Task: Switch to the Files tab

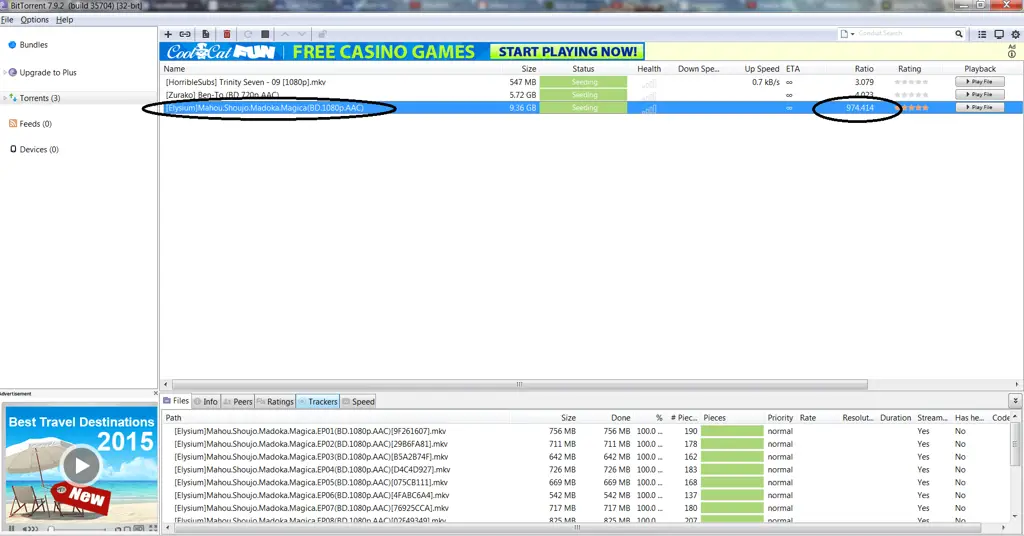Action: point(176,401)
